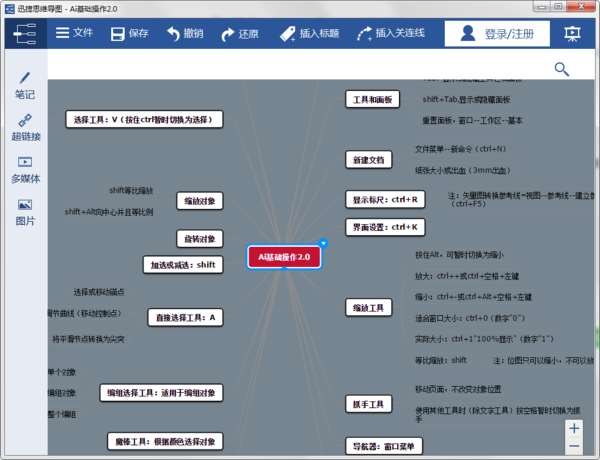Viewport: 600px width, 460px height.
Task: Select the 加选或减选: shift node
Action: point(183,264)
